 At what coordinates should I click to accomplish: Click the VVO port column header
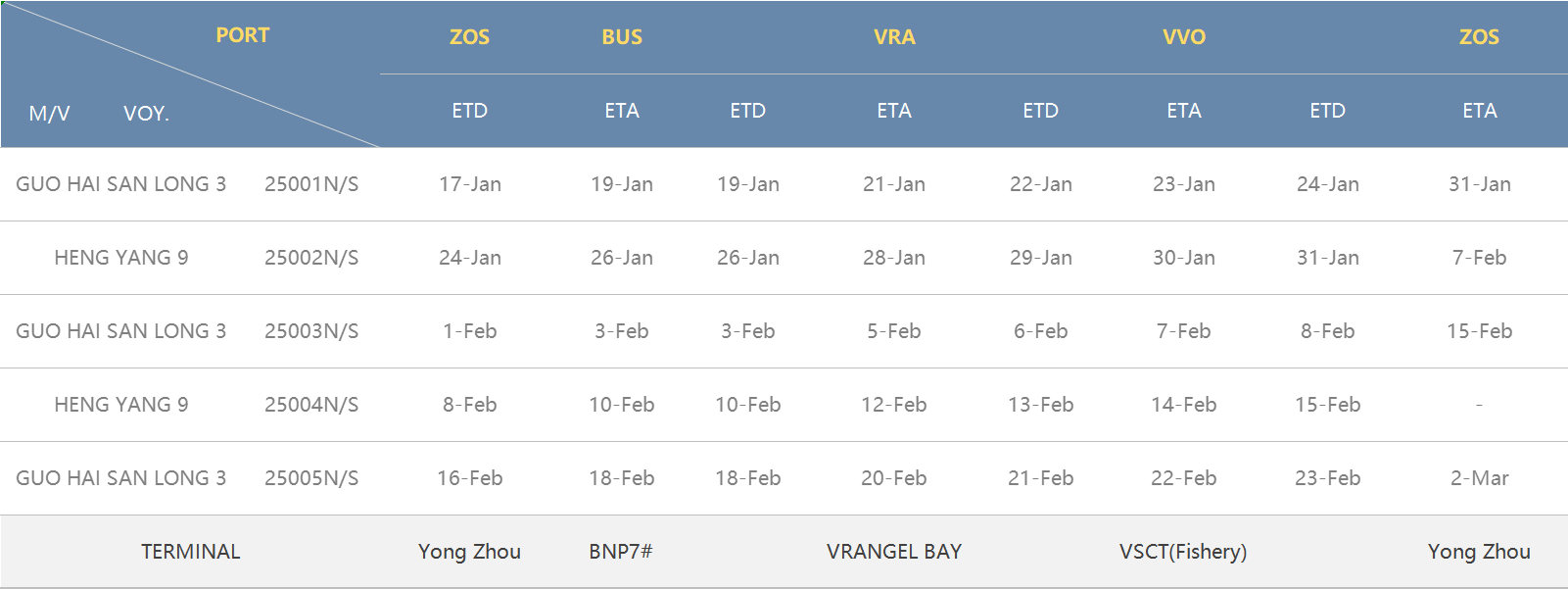click(x=1184, y=37)
